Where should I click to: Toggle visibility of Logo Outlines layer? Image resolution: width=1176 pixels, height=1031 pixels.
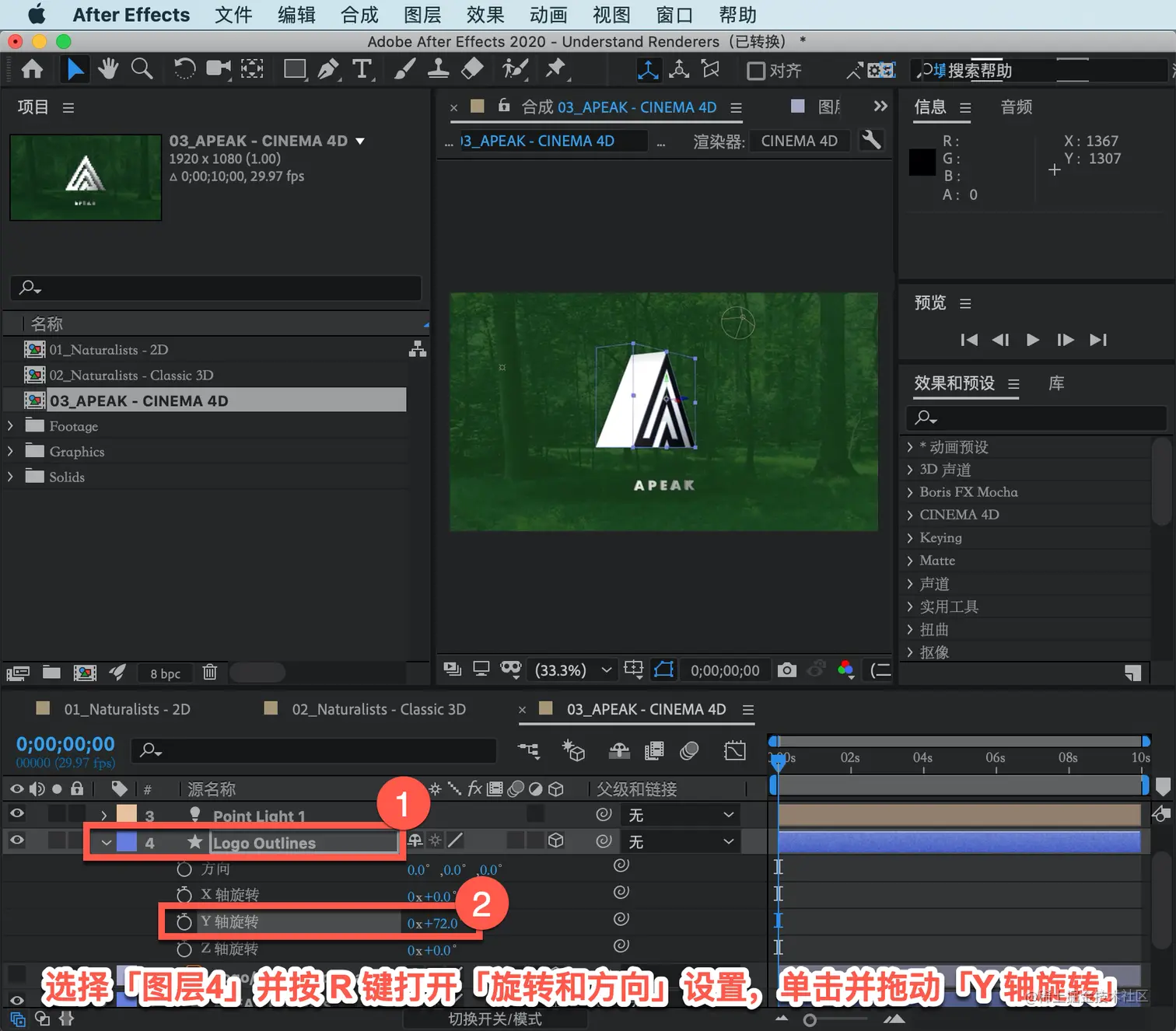point(16,841)
